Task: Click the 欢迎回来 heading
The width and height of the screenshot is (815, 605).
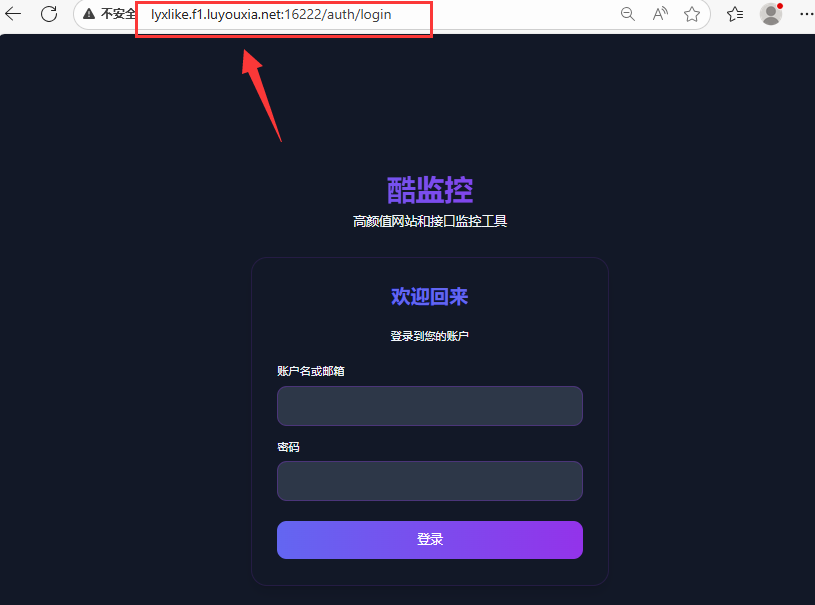Action: pos(429,297)
